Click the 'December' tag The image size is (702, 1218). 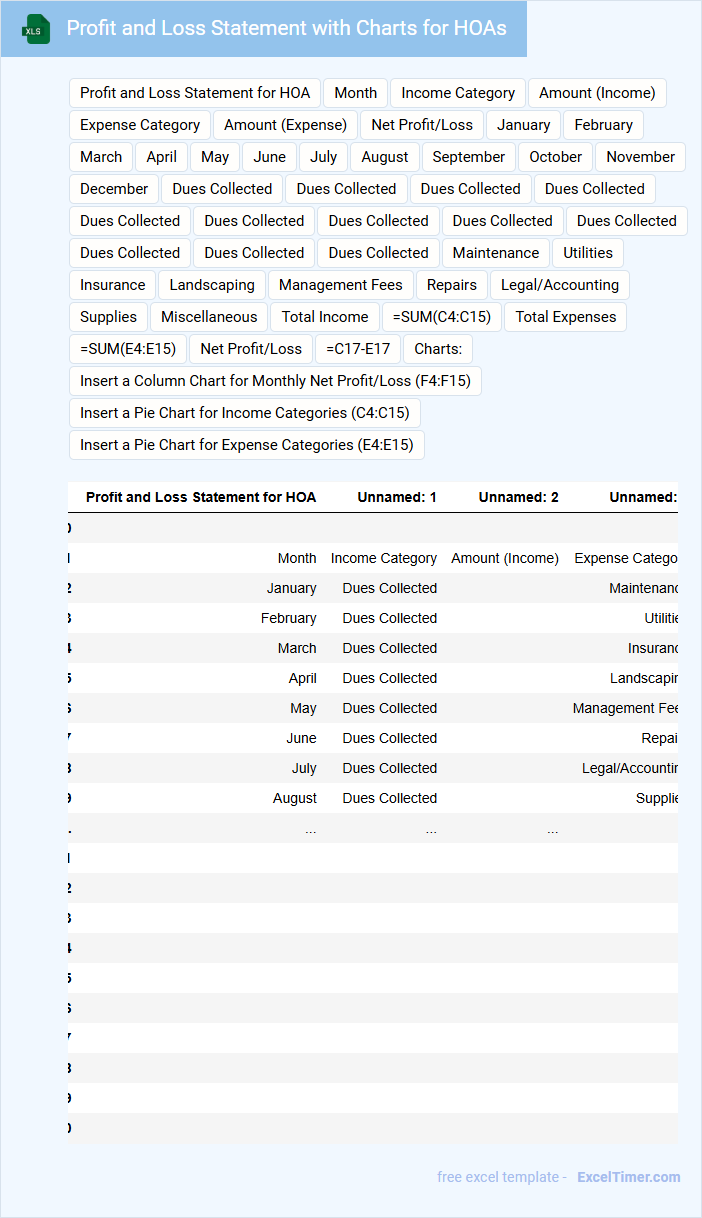click(x=114, y=189)
